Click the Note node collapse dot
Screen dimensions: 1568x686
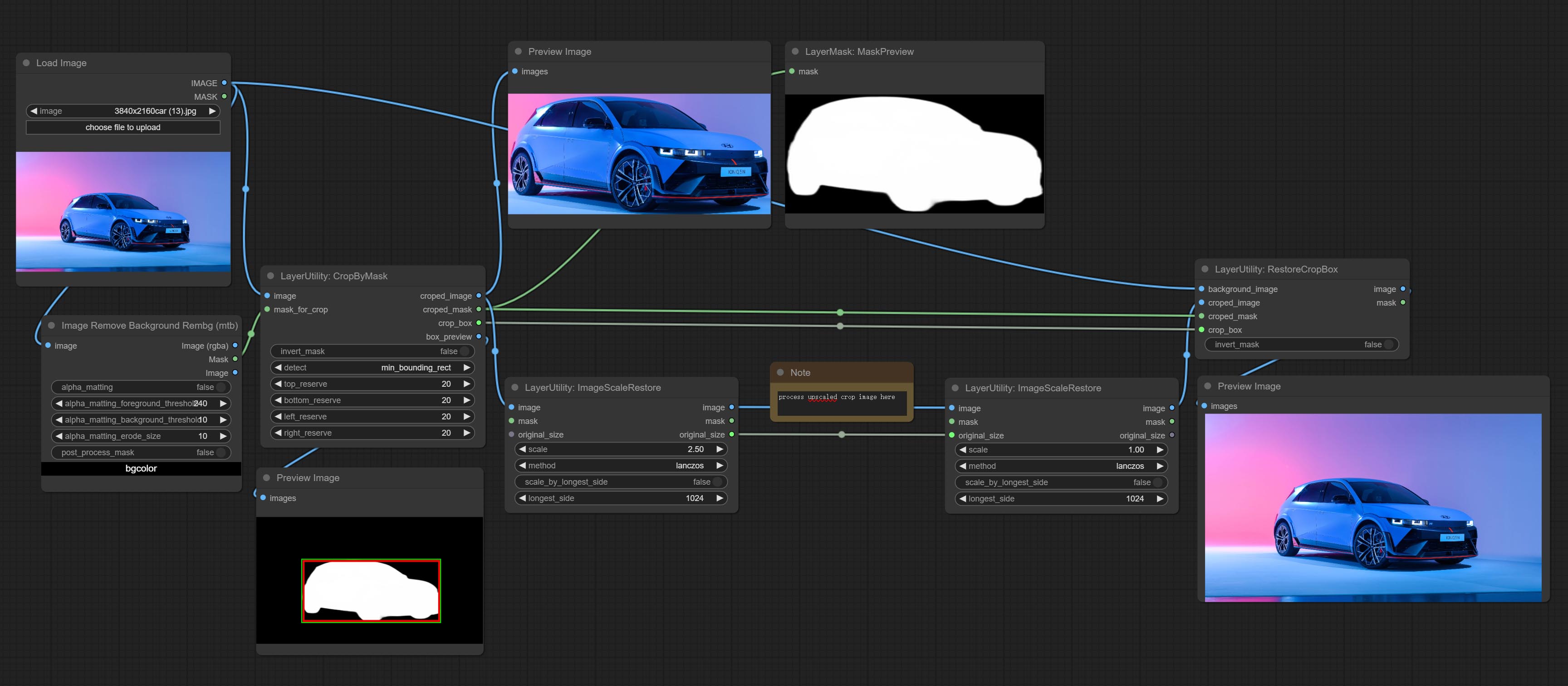pyautogui.click(x=780, y=373)
